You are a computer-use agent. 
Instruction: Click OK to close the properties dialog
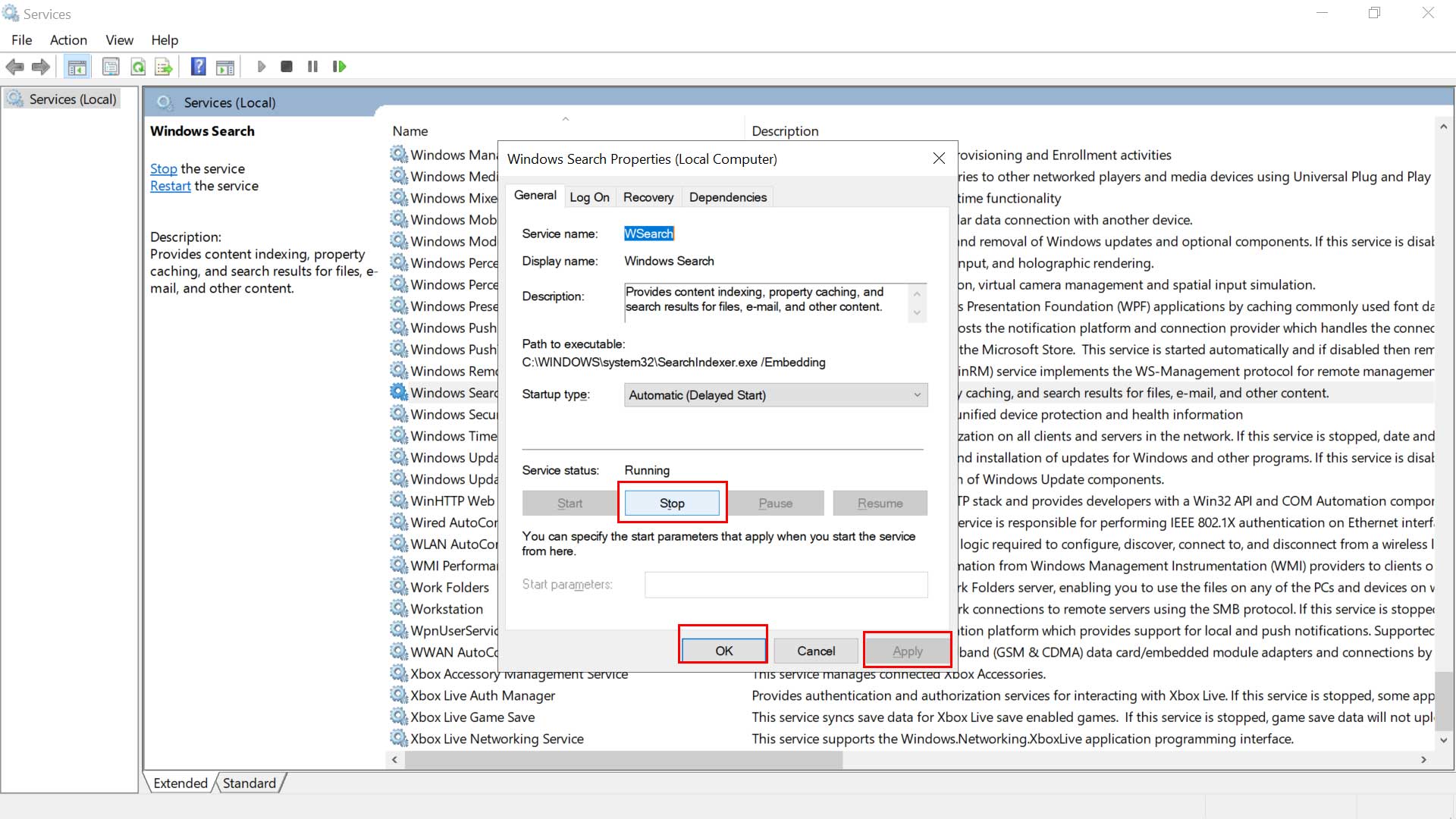pyautogui.click(x=723, y=651)
